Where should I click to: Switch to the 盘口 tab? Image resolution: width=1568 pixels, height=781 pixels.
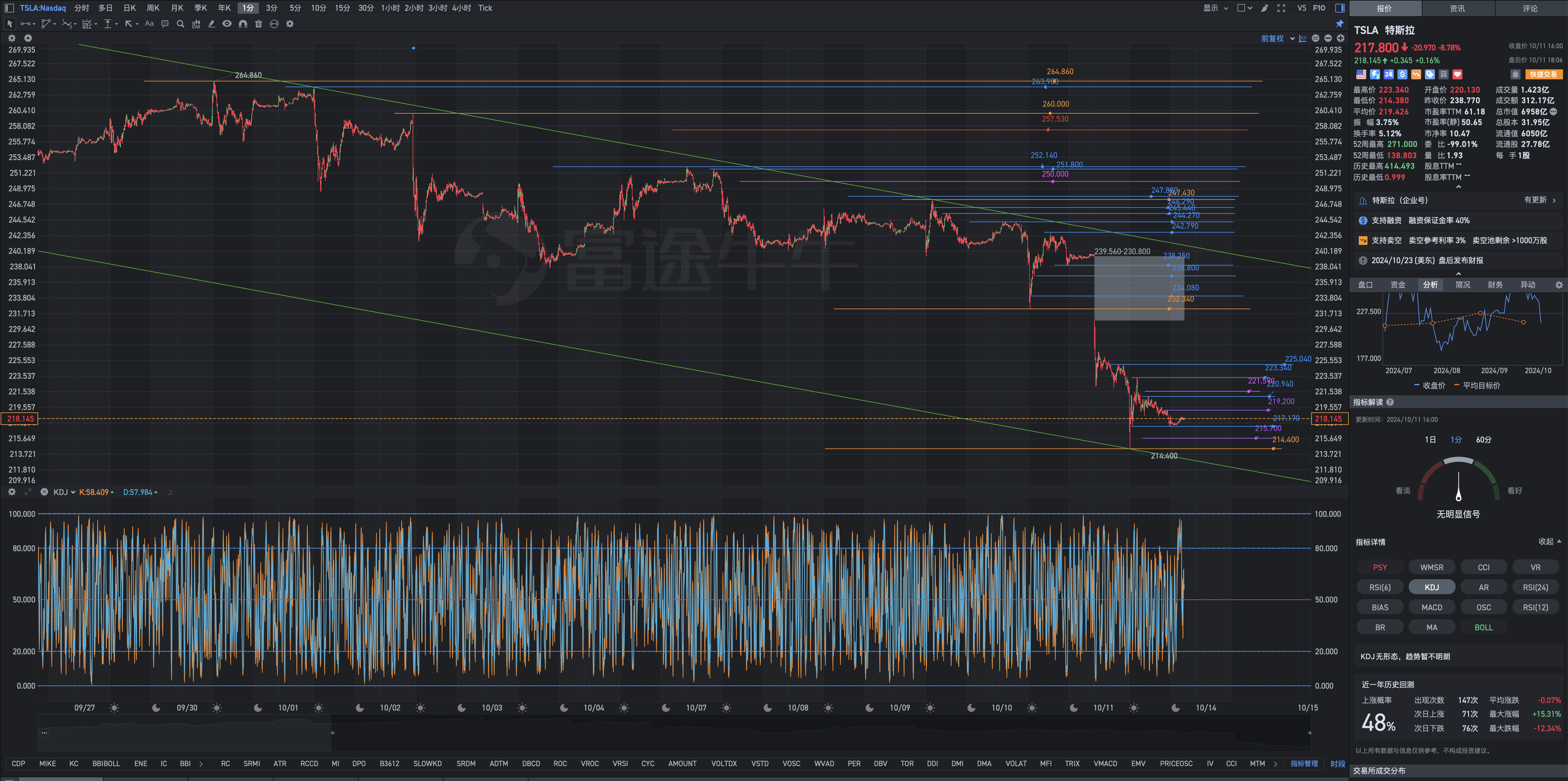[x=1365, y=284]
